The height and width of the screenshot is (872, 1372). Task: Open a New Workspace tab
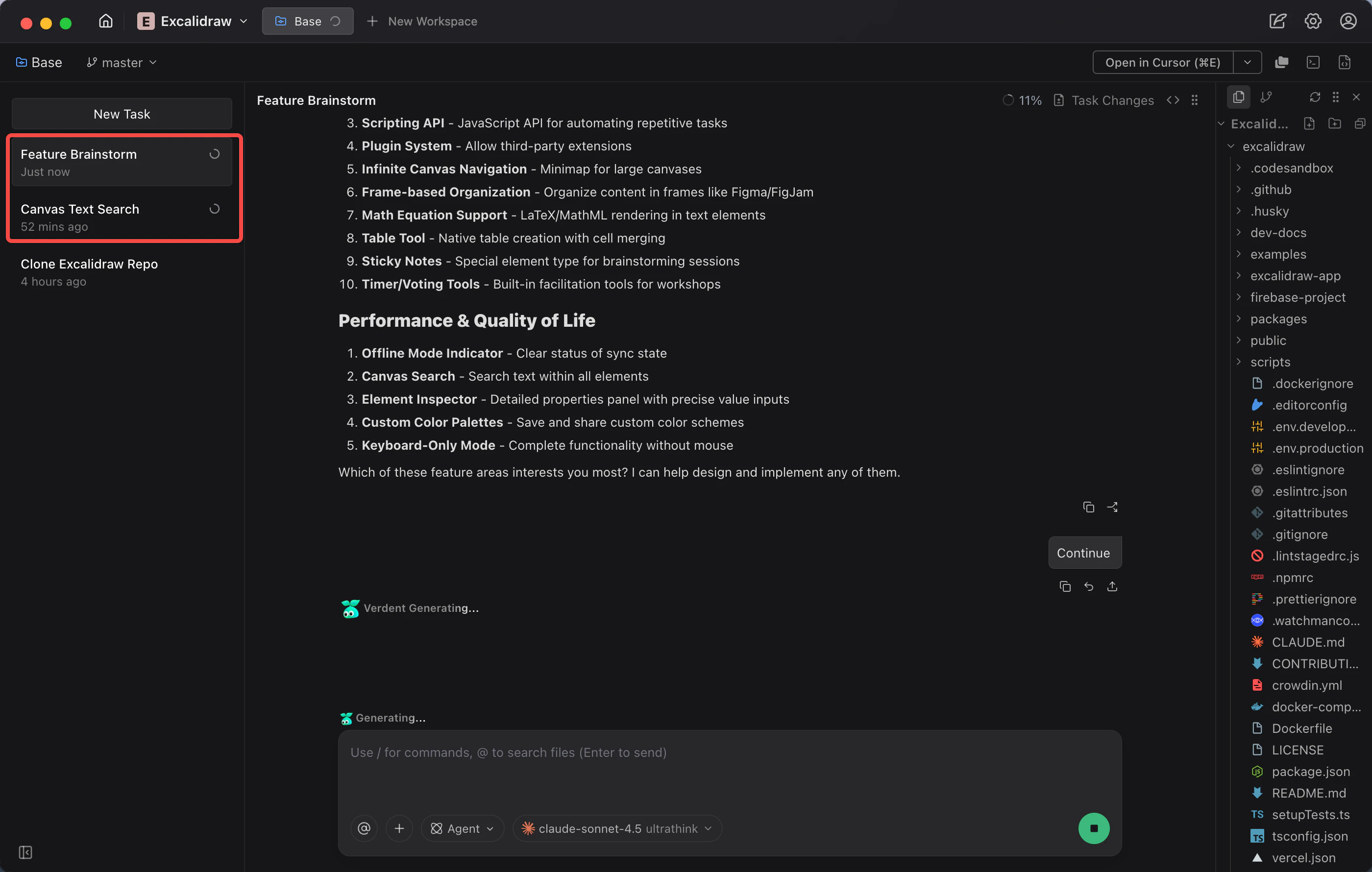422,21
